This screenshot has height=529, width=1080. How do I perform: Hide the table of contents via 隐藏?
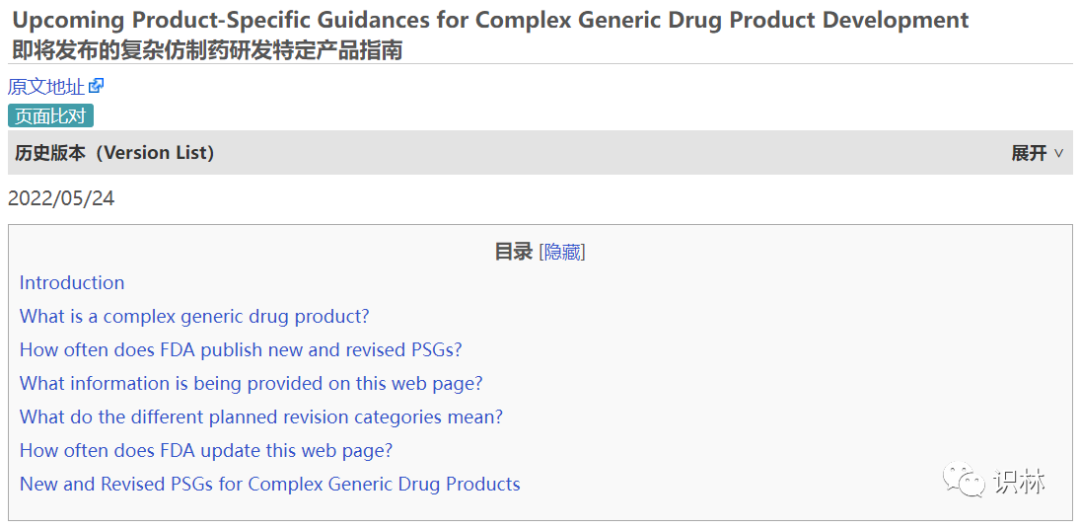pyautogui.click(x=562, y=252)
